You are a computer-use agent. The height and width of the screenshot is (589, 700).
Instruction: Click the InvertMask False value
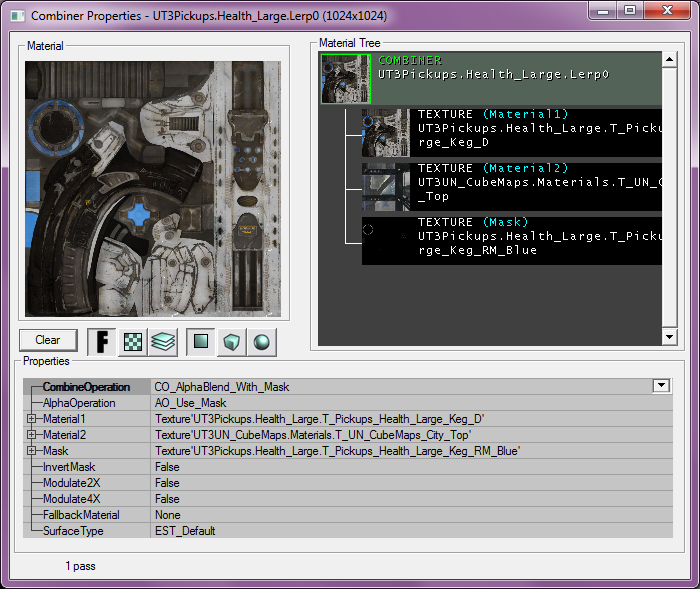pos(167,467)
